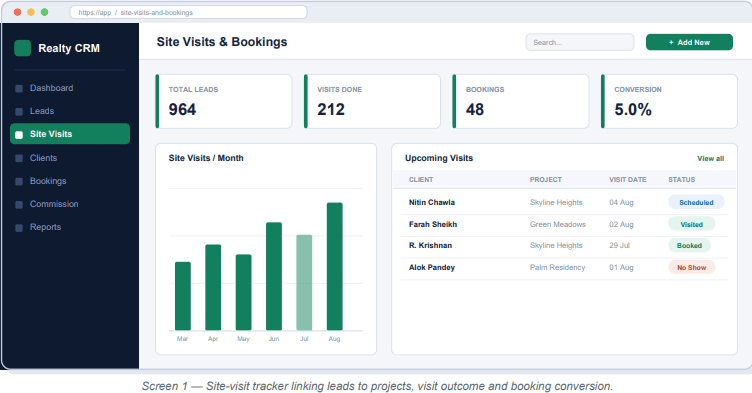The image size is (752, 393).
Task: Click the May bar in the chart
Action: pyautogui.click(x=244, y=292)
